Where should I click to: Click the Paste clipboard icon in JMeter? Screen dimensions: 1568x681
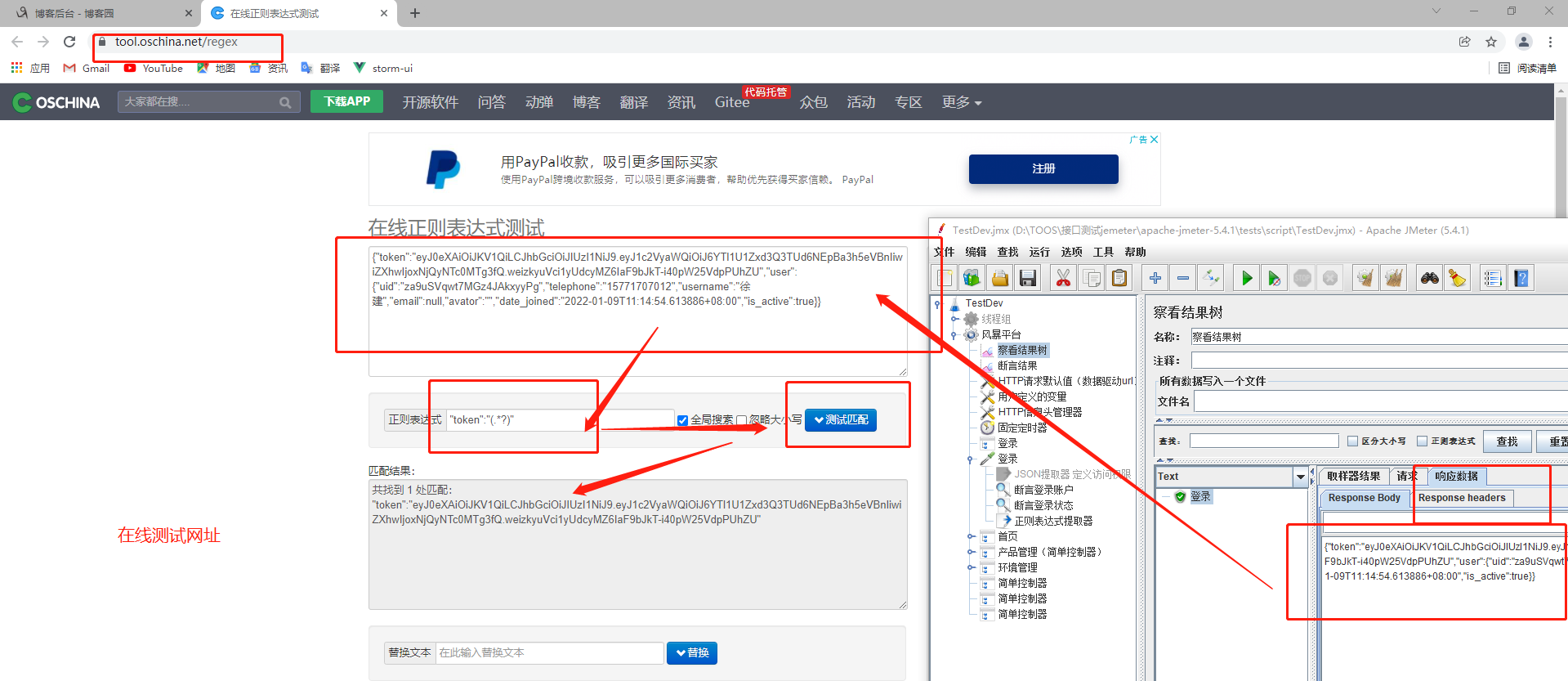(x=1119, y=278)
